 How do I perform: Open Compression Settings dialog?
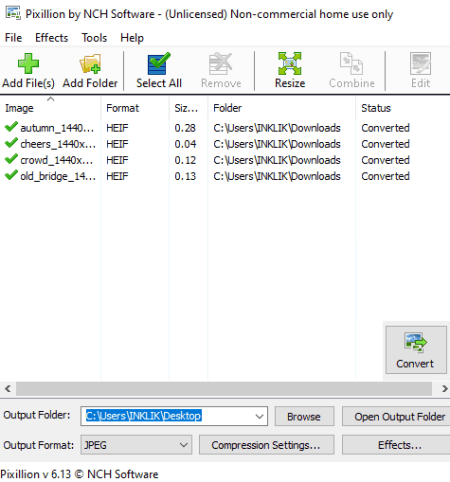pos(266,445)
